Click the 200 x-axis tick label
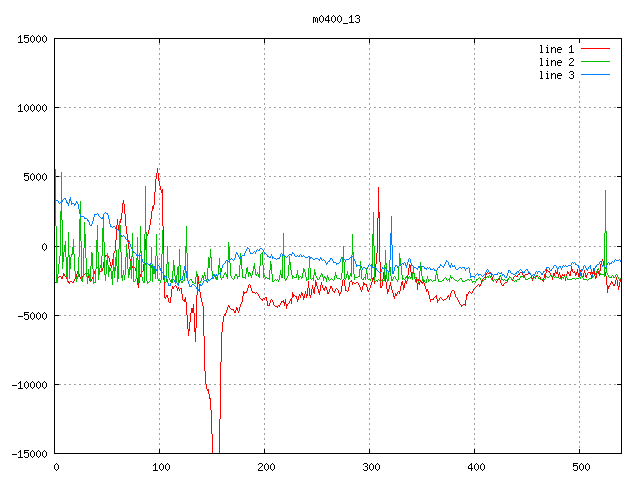Screen dimensions: 640x480 tap(265, 467)
